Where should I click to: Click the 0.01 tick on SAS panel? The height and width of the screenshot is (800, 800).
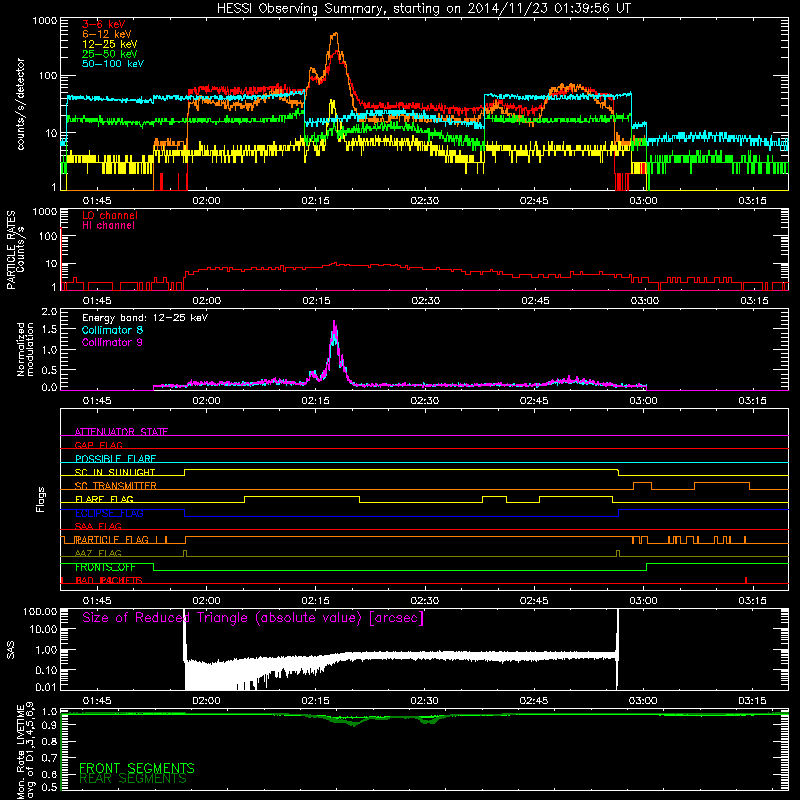[x=46, y=687]
